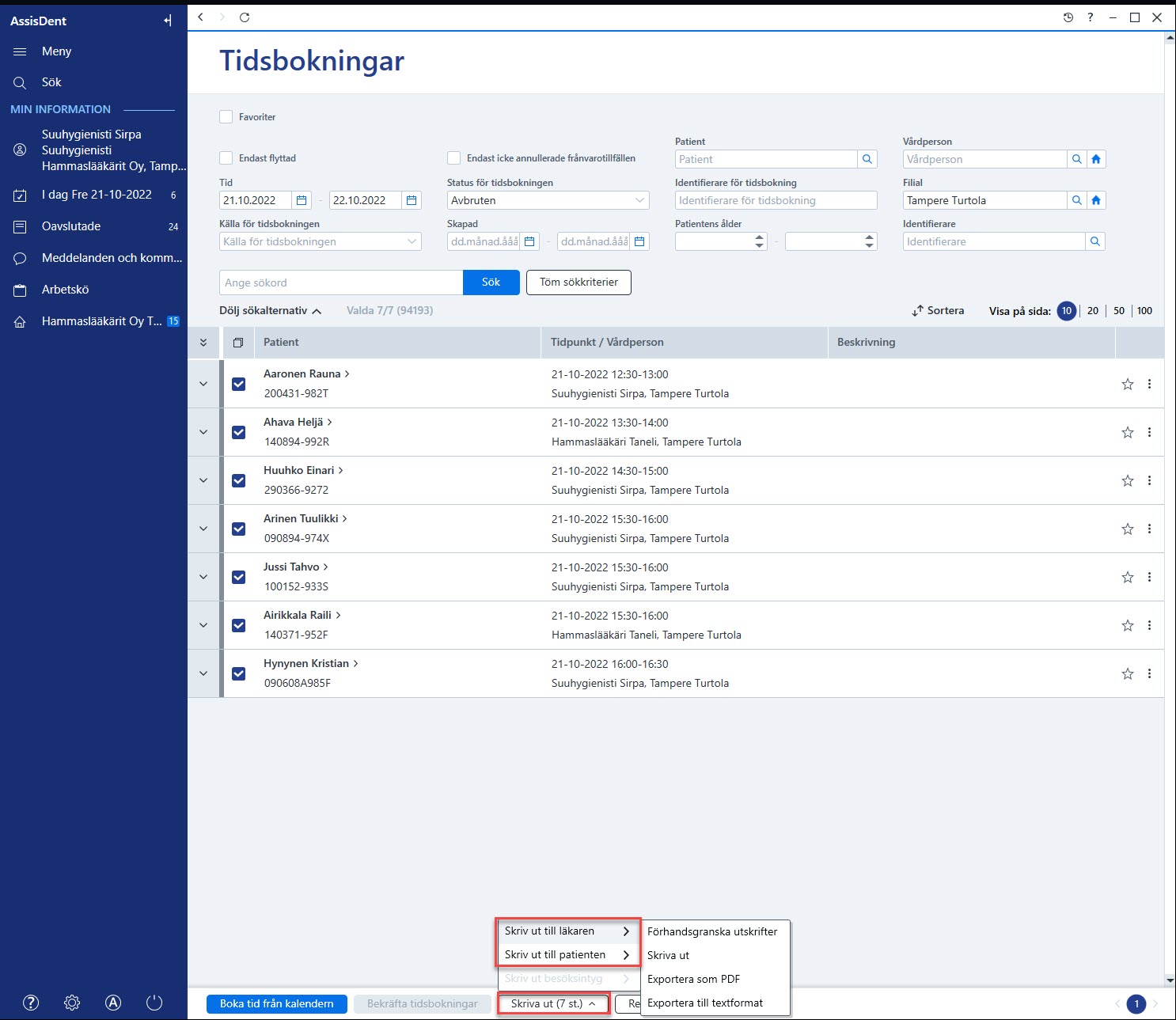Click the refresh icon in the top bar
Screen dimensions: 1176x1020
tap(245, 17)
